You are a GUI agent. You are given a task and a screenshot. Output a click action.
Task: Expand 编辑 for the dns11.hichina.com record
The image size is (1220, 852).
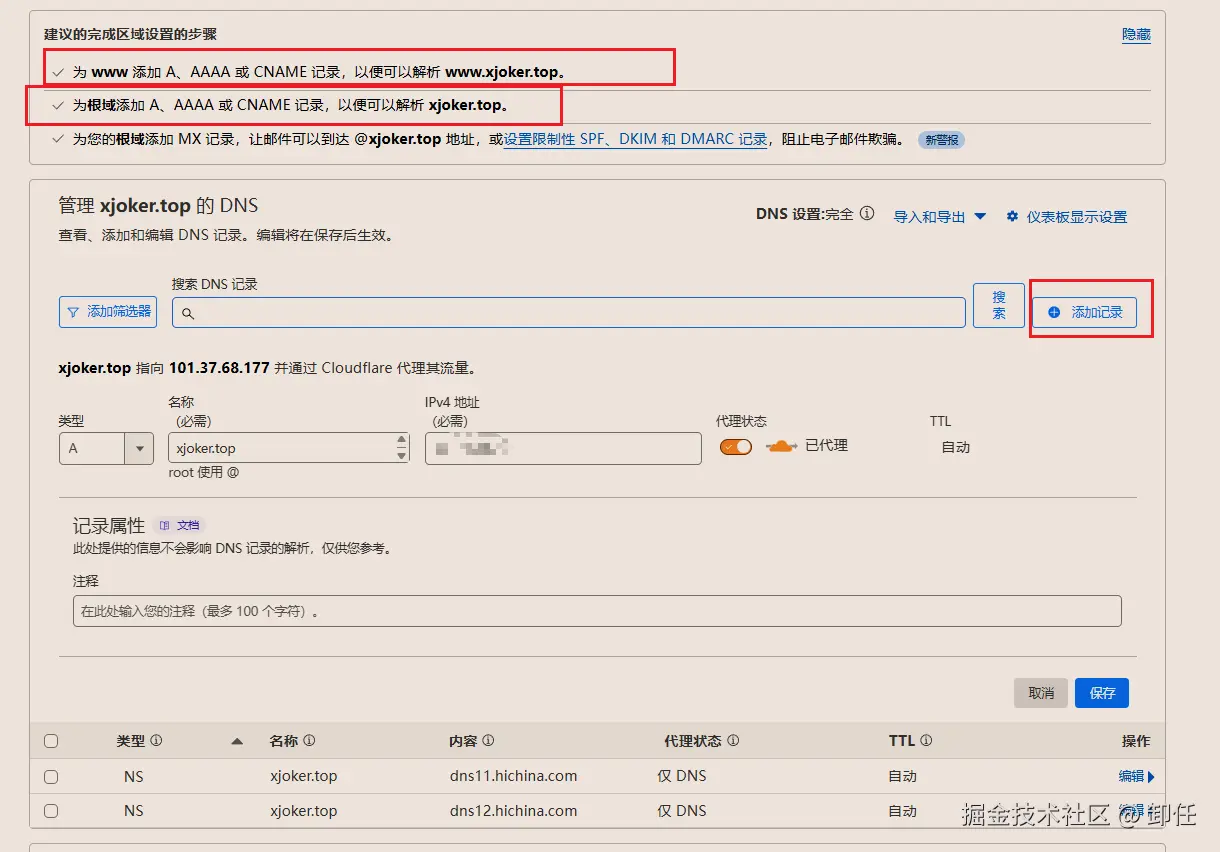click(x=1136, y=776)
